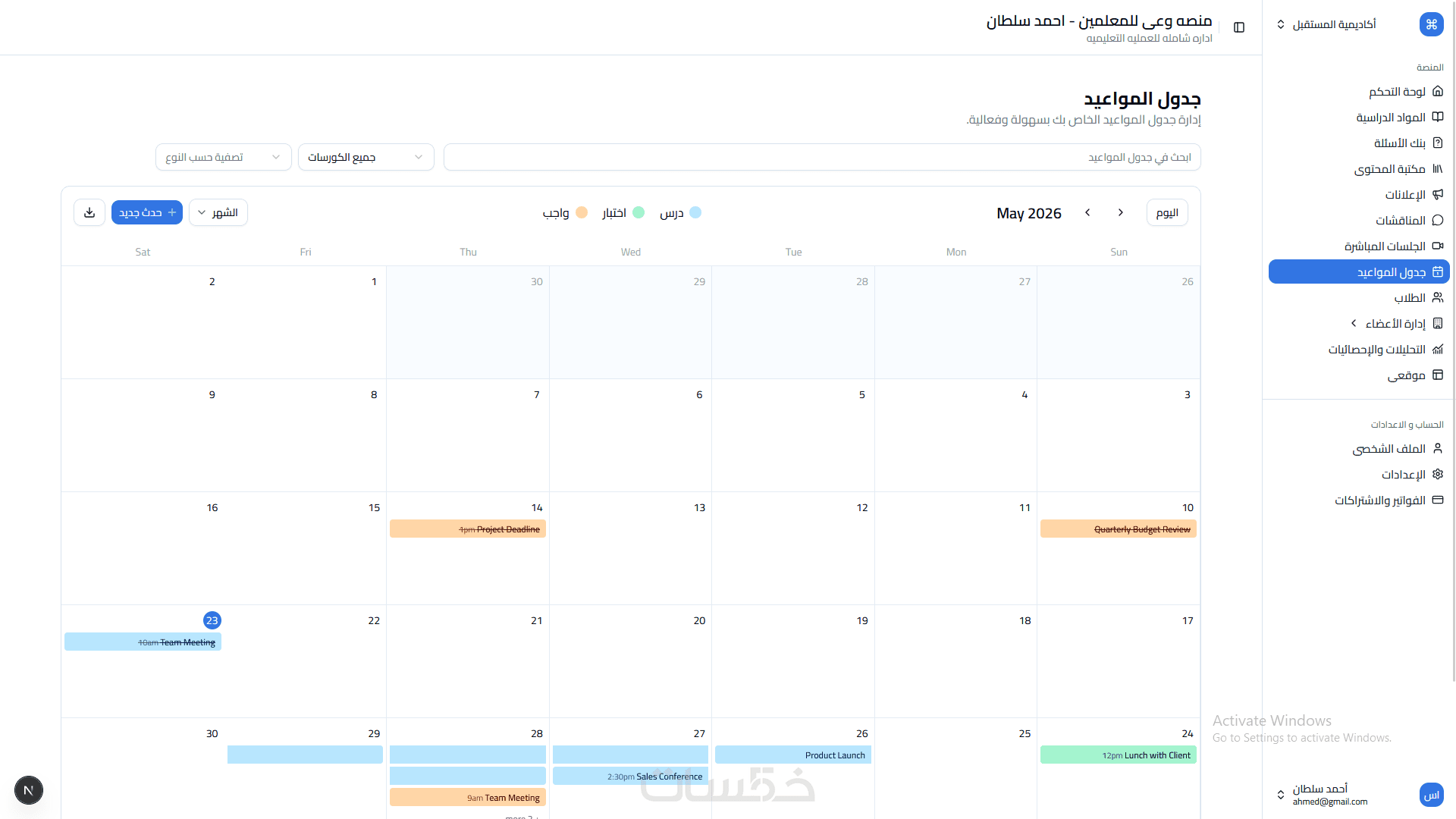Expand the إدارة الأعضاء submenu chevron
Image resolution: width=1456 pixels, height=819 pixels.
coord(1354,324)
